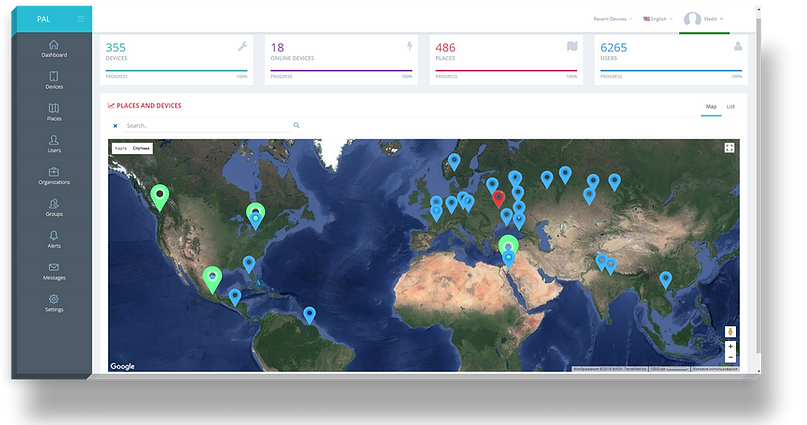Image resolution: width=807 pixels, height=425 pixels.
Task: Click the Search input field
Action: [205, 126]
